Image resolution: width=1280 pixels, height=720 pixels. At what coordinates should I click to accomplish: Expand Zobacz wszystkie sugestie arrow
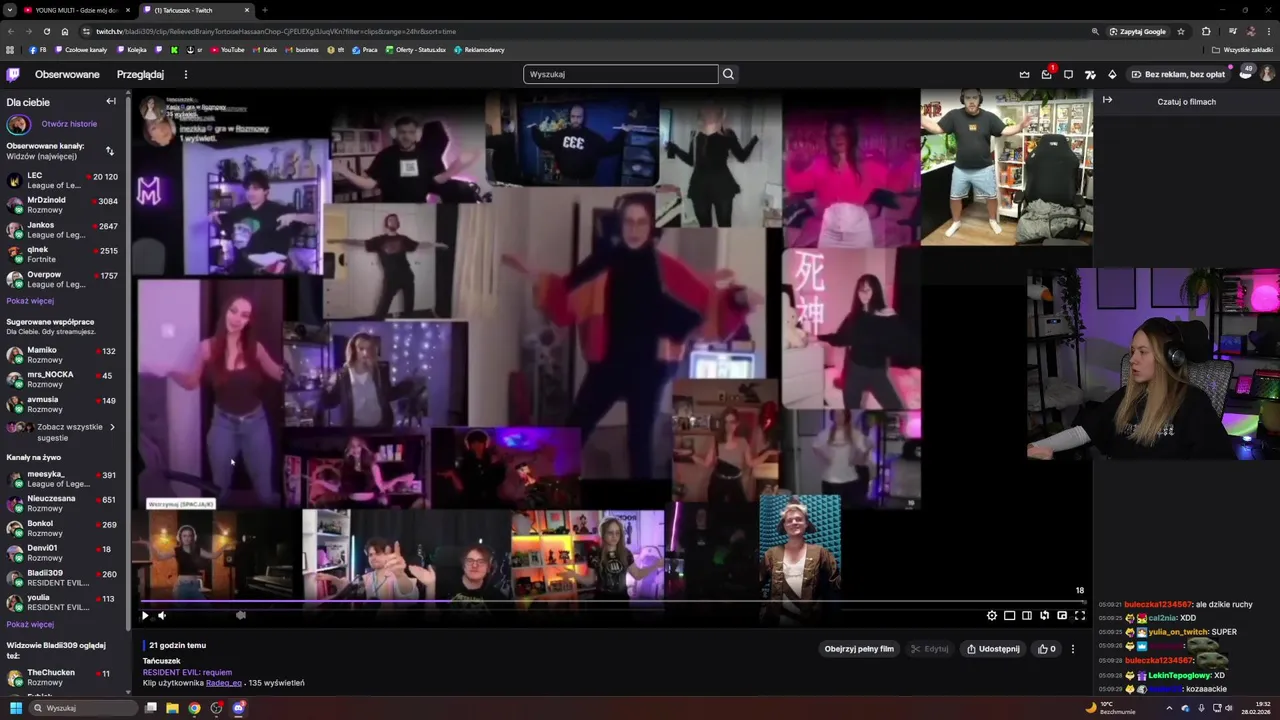click(x=112, y=427)
